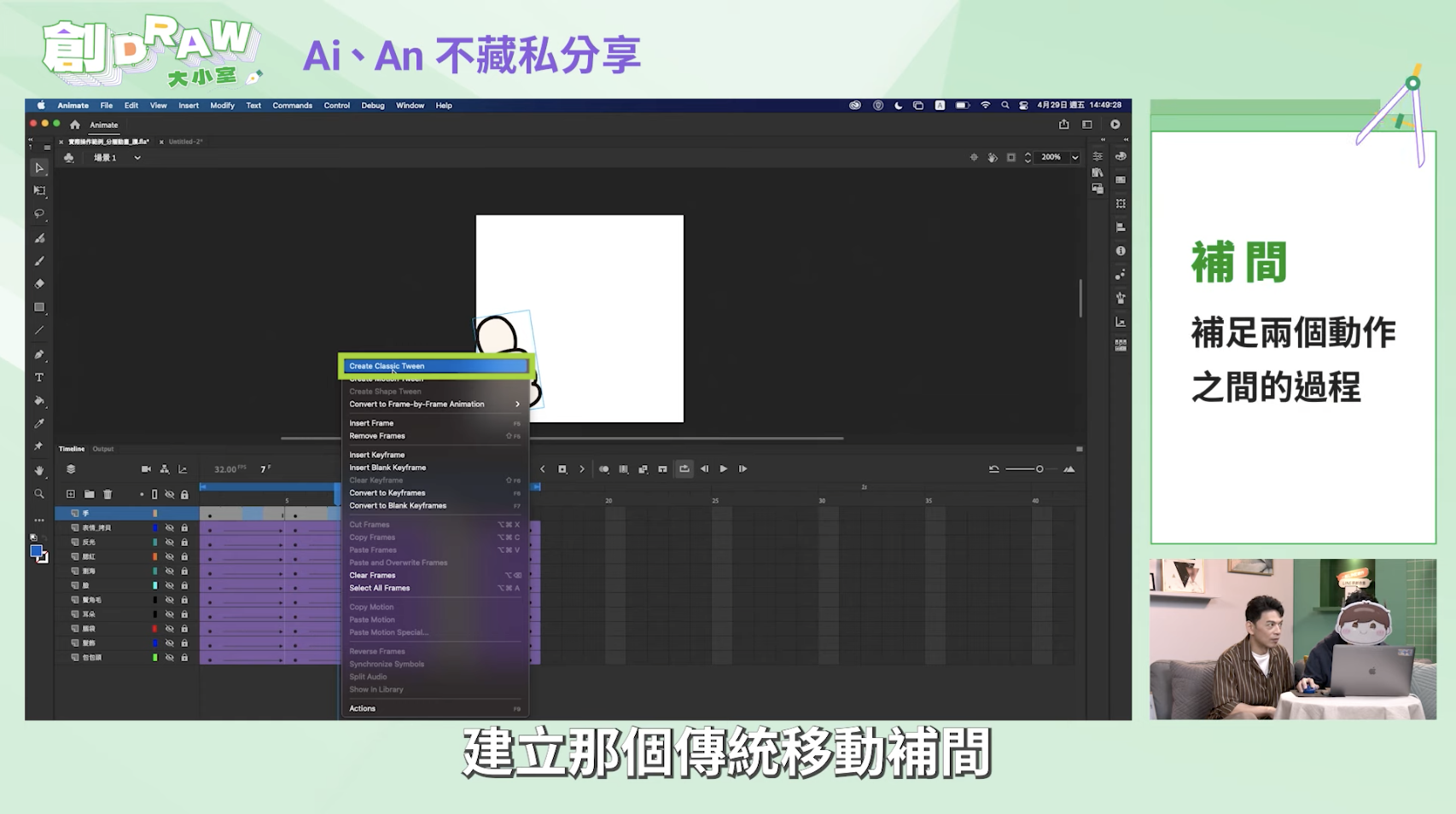Click the add camera icon in timeline
The image size is (1456, 814).
click(x=146, y=469)
